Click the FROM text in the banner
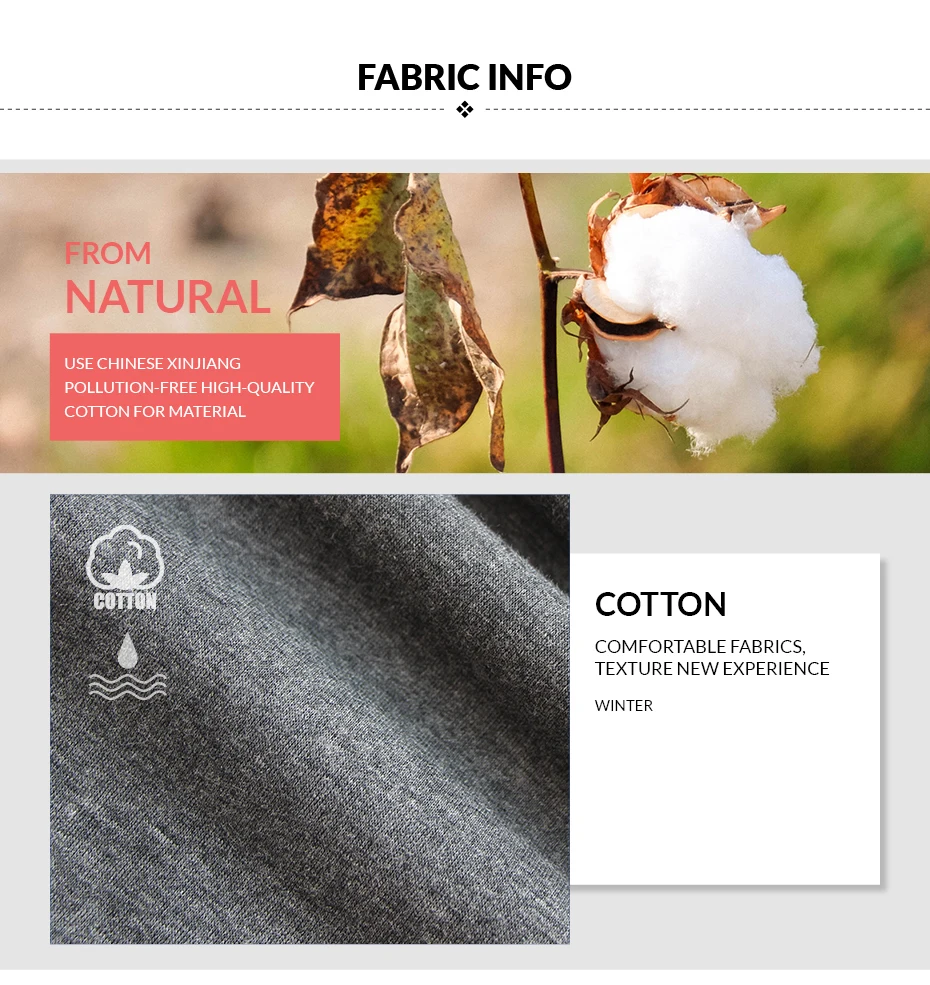The width and height of the screenshot is (930, 985). (107, 253)
